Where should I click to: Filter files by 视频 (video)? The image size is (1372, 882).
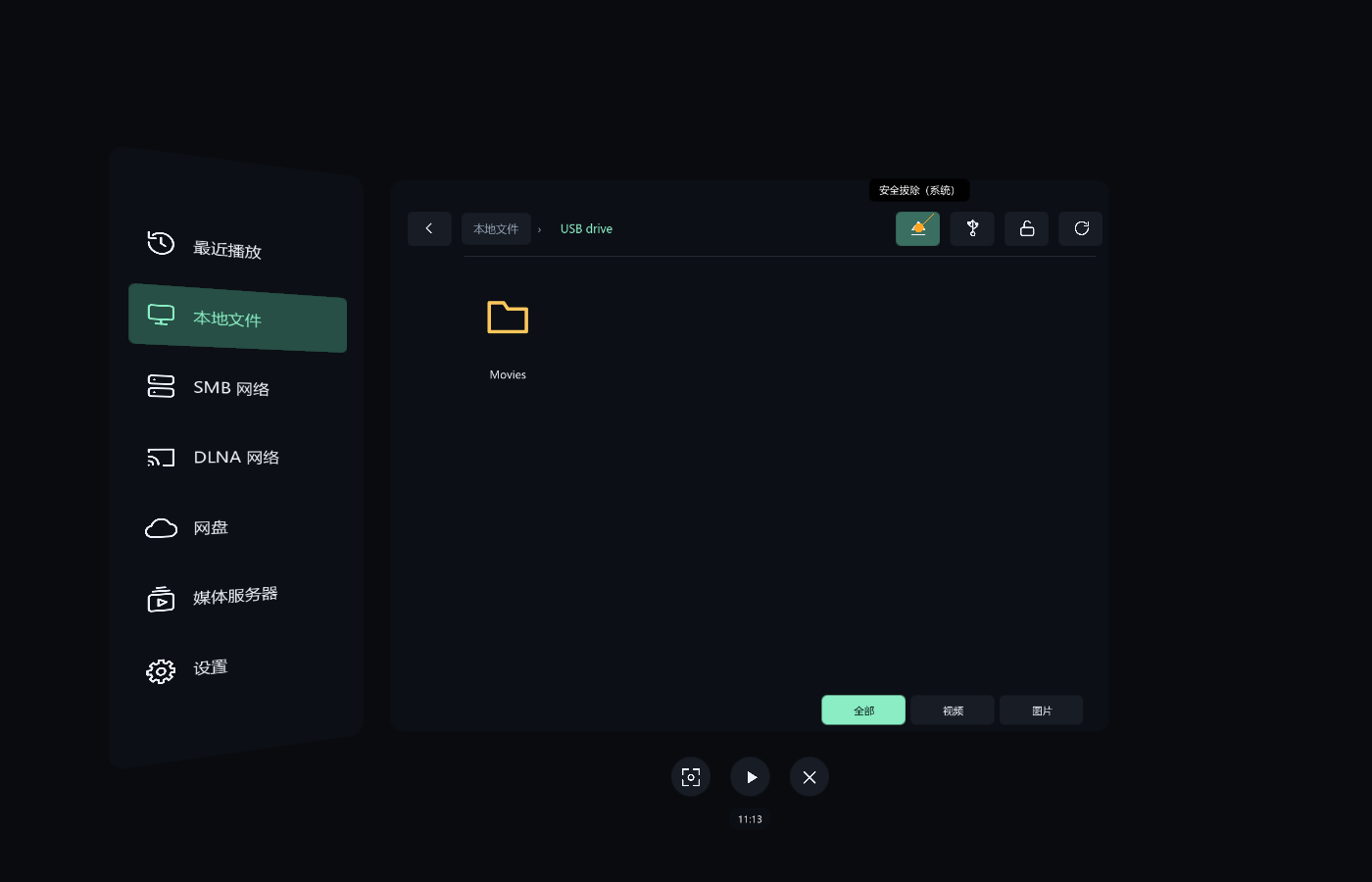point(953,710)
